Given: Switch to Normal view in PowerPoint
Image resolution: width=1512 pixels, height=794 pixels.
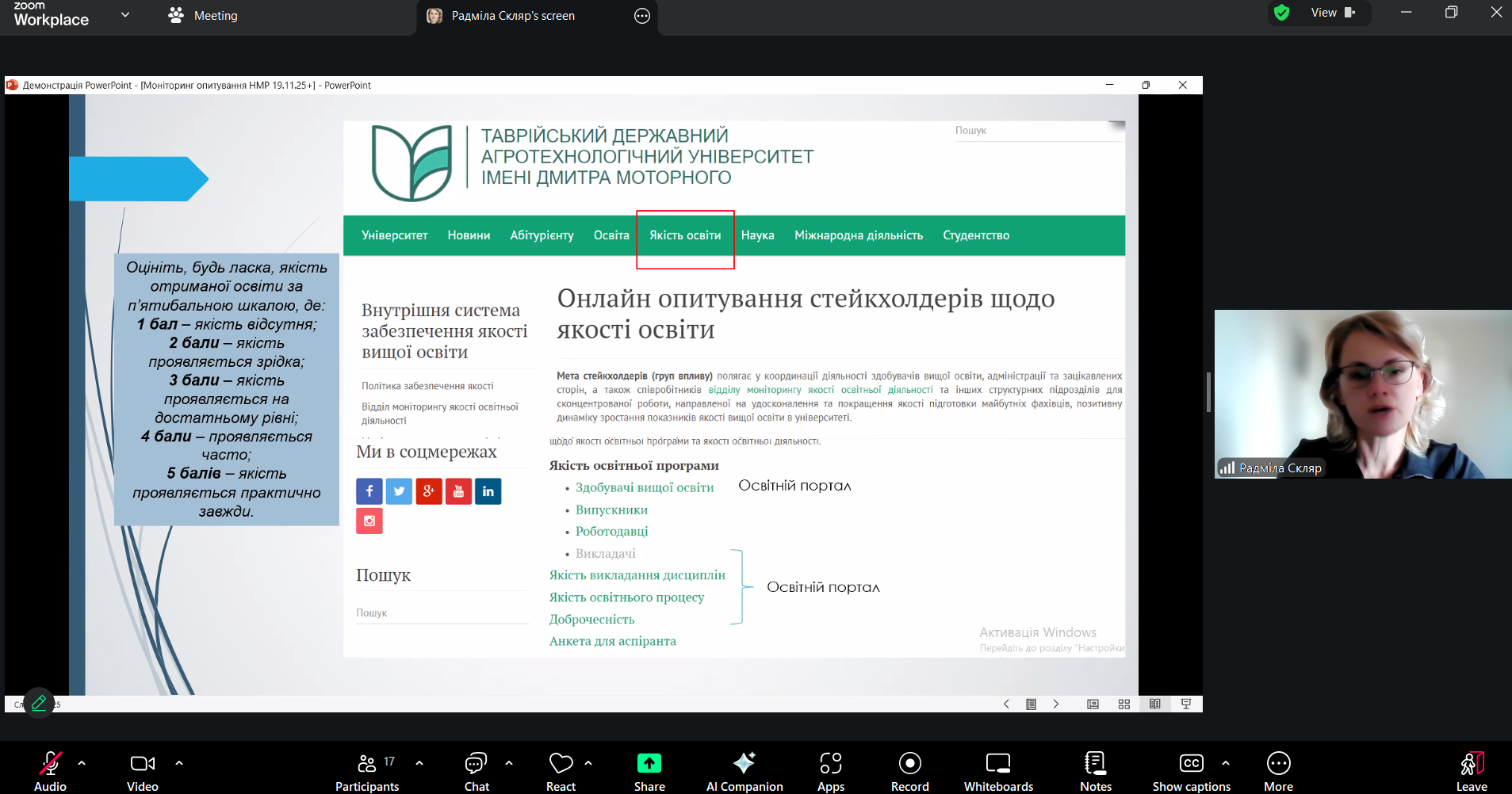Looking at the screenshot, I should click(x=1093, y=704).
